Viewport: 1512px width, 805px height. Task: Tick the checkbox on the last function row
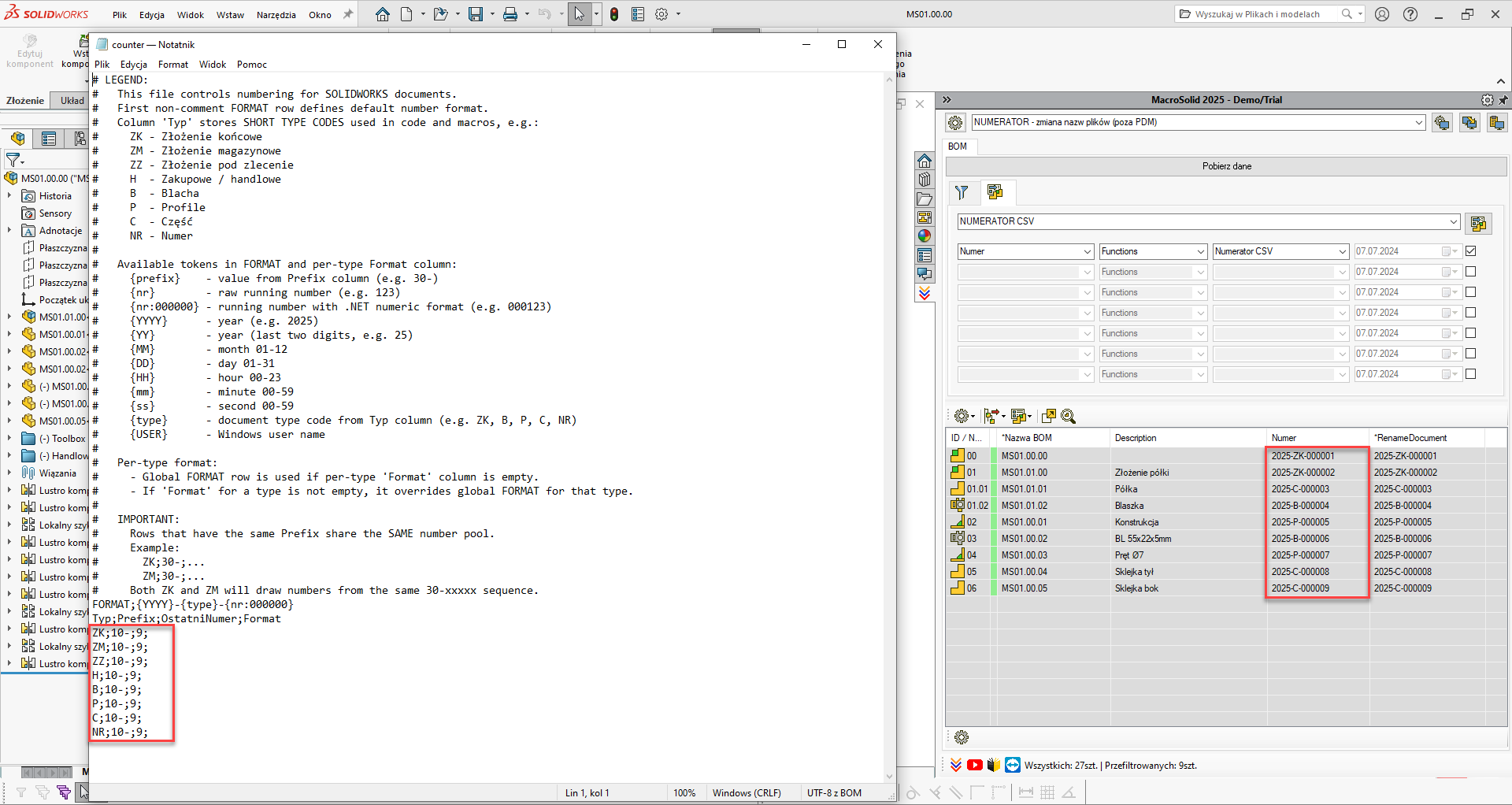[x=1470, y=374]
